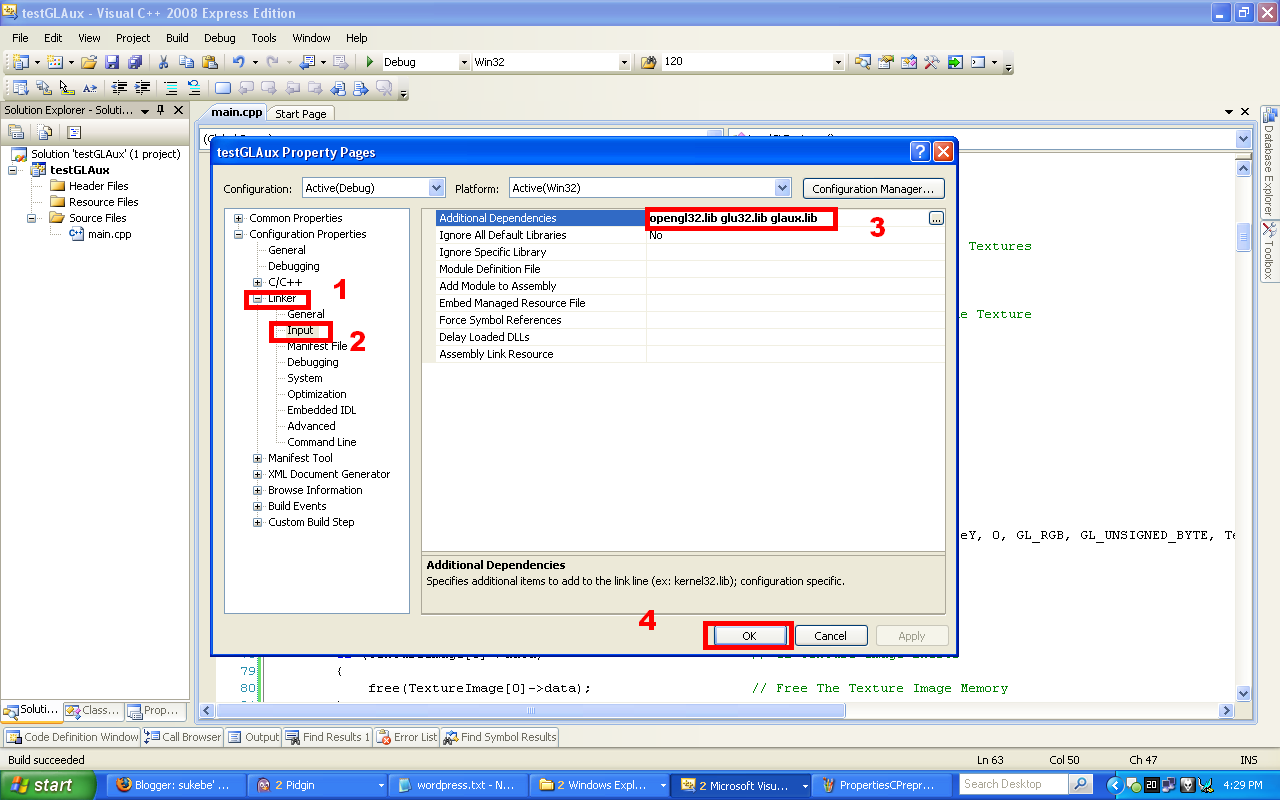Click OK in Property Pages dialog

point(749,636)
